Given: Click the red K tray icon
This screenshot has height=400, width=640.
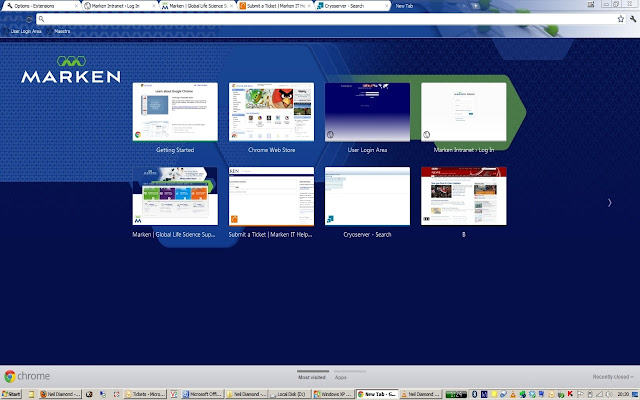Looking at the screenshot, I should tap(570, 394).
